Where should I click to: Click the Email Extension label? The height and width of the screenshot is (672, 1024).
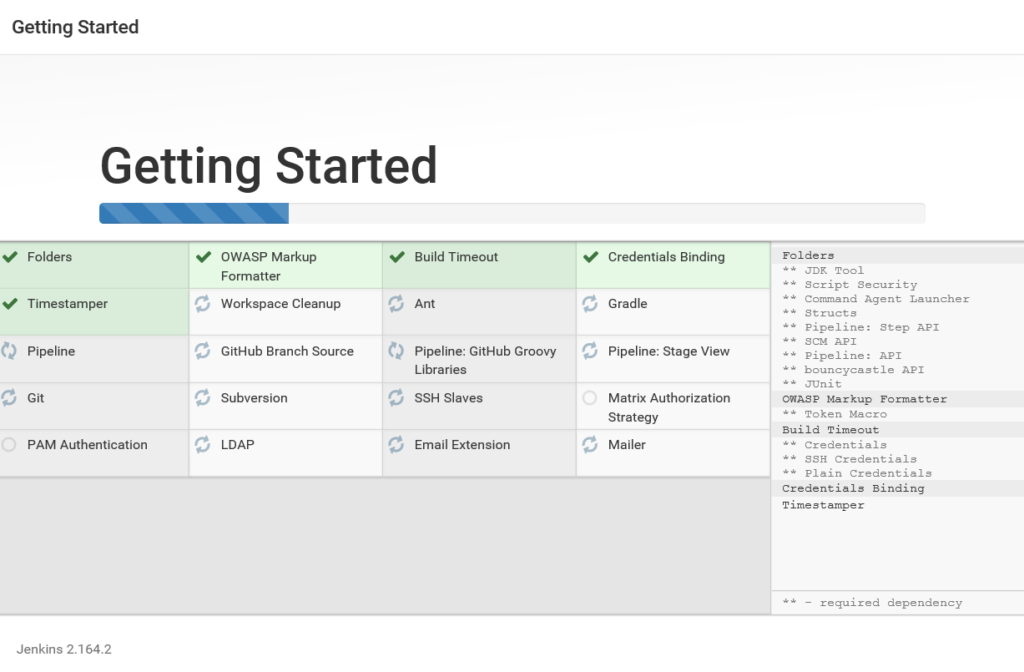pyautogui.click(x=462, y=445)
